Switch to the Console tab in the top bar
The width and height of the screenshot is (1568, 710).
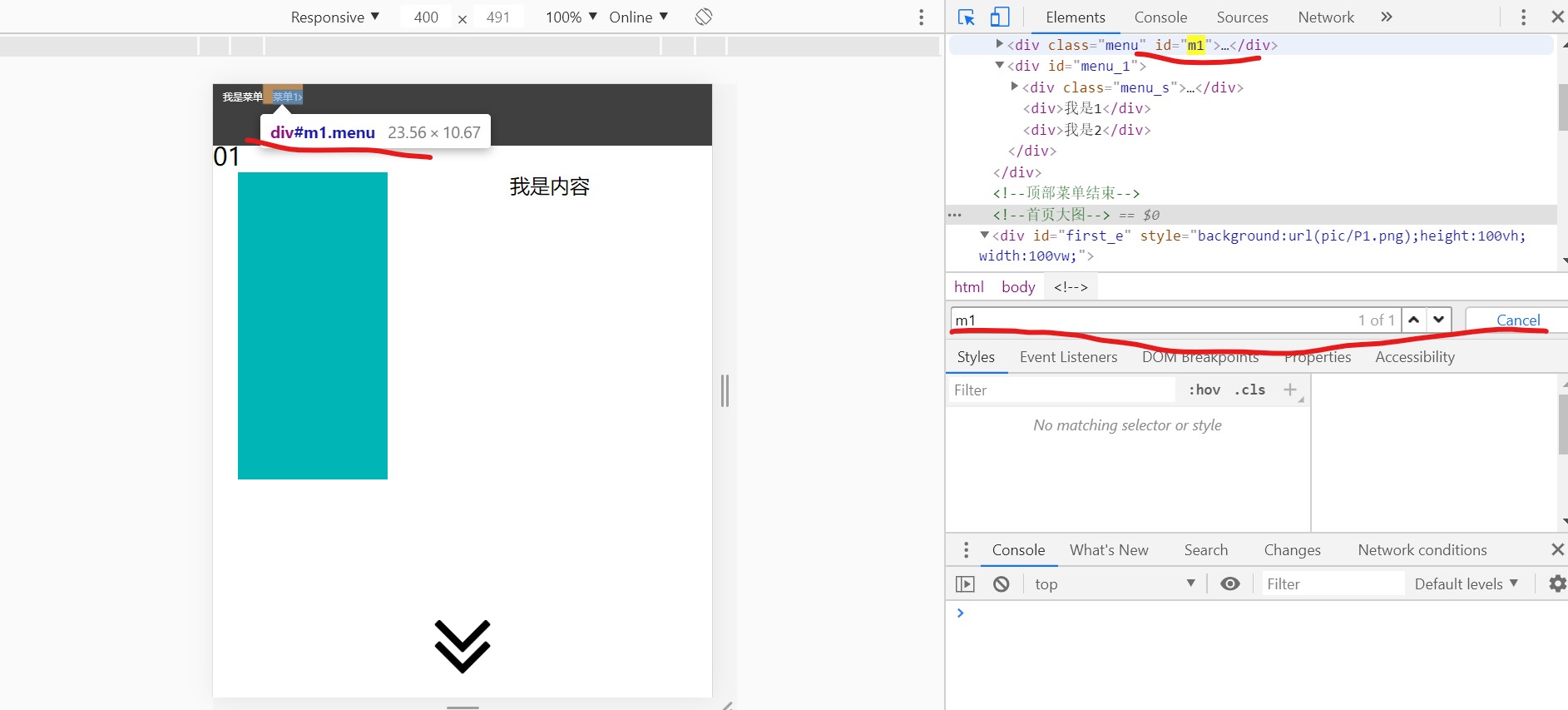tap(1160, 17)
